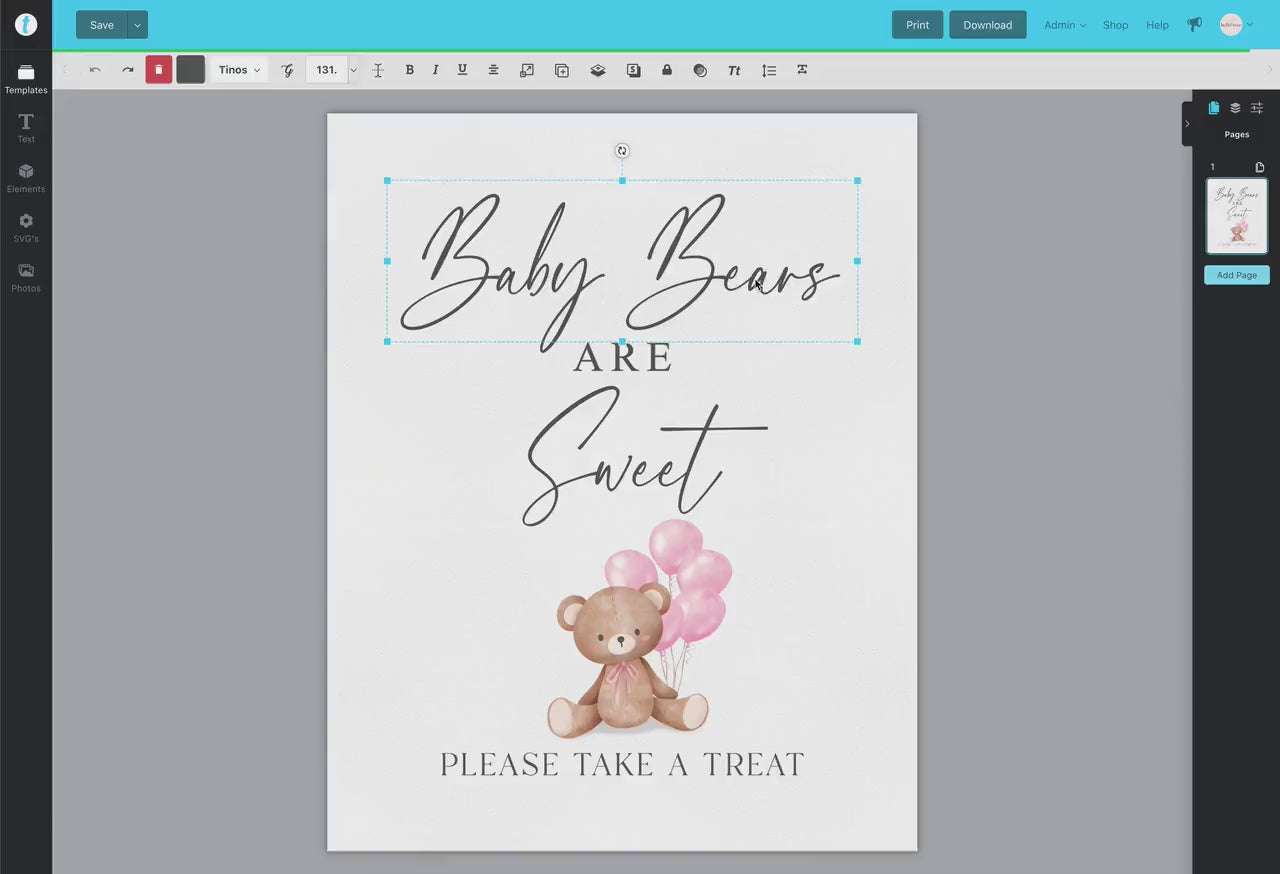Delete the selected text with red trash icon
The image size is (1280, 874).
(x=158, y=70)
